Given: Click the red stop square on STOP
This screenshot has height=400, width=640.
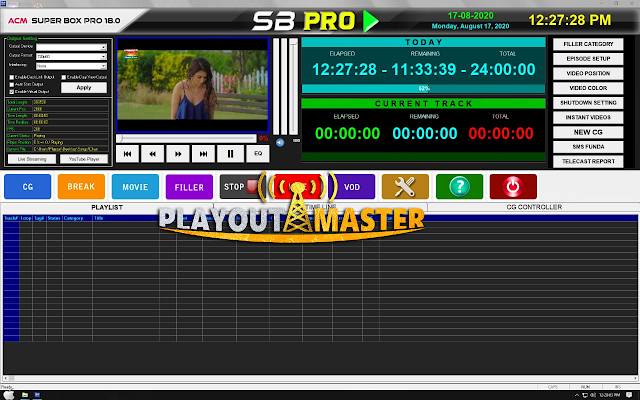Looking at the screenshot, I should pyautogui.click(x=252, y=187).
